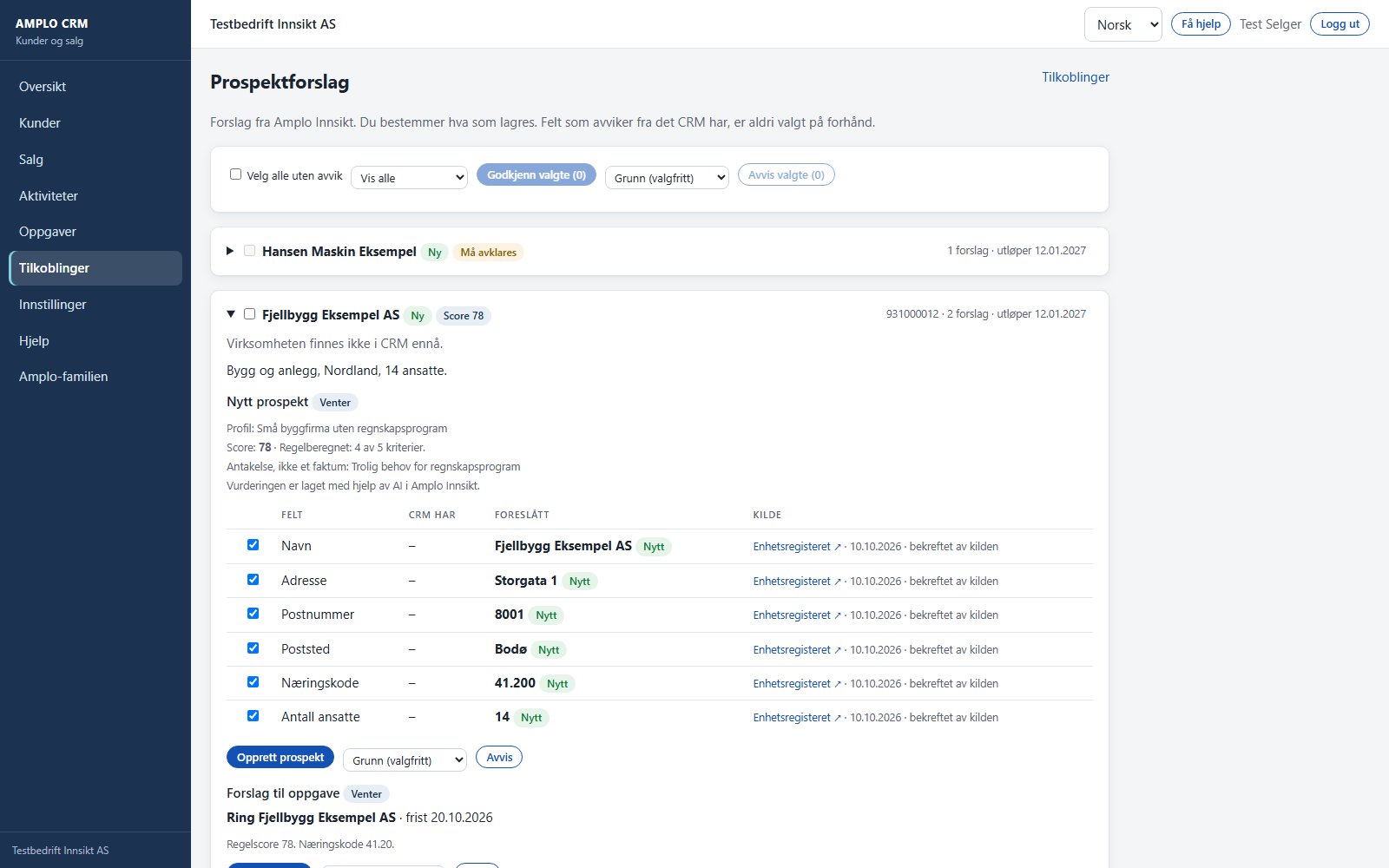
Task: Click Godkjenn valgte (0) button
Action: tap(537, 175)
